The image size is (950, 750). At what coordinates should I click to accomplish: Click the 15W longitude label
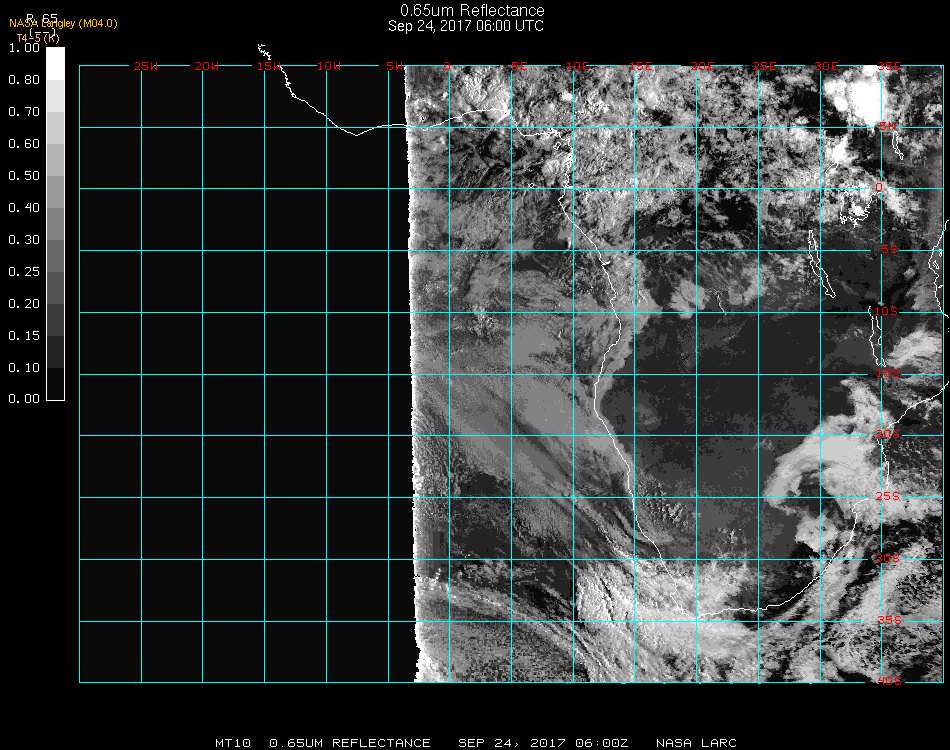[x=268, y=66]
